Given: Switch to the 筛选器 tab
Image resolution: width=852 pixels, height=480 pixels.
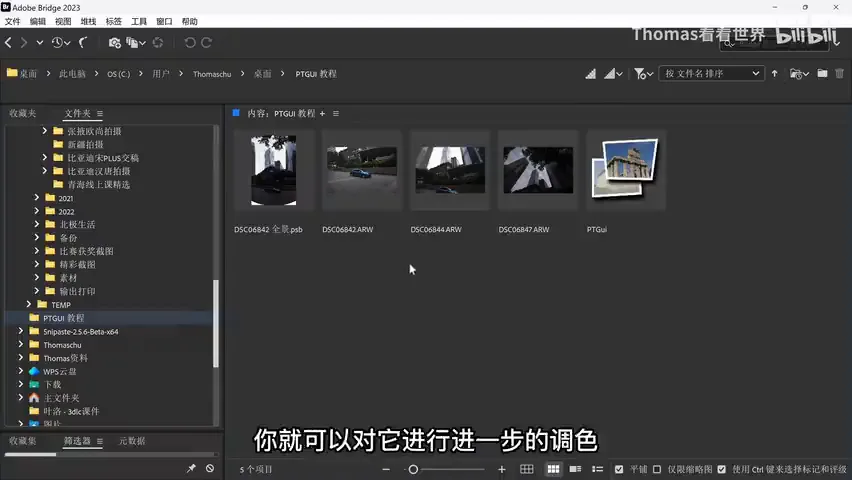Looking at the screenshot, I should (x=77, y=441).
